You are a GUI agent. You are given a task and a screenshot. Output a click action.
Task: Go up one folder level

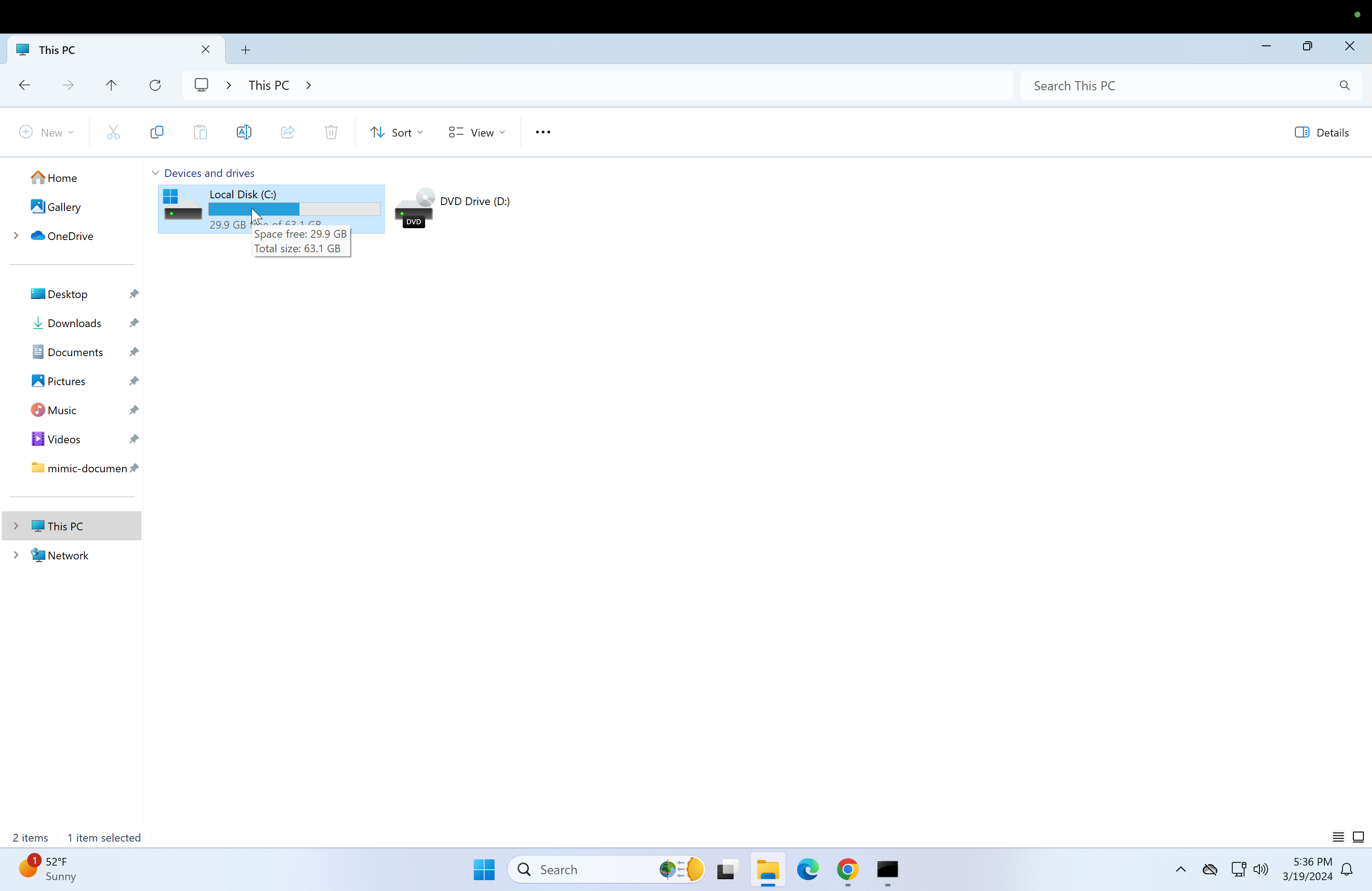pos(111,85)
